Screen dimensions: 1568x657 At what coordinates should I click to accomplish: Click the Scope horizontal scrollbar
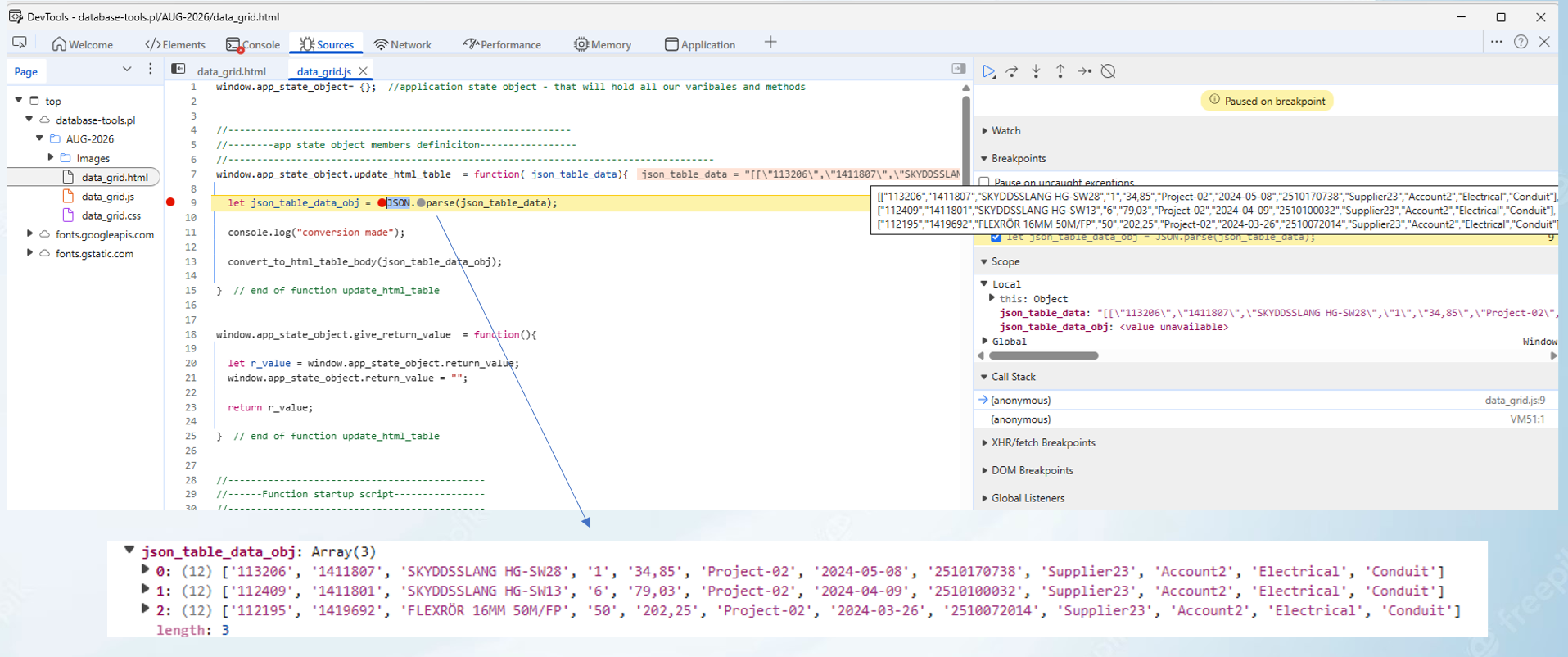tap(1043, 356)
